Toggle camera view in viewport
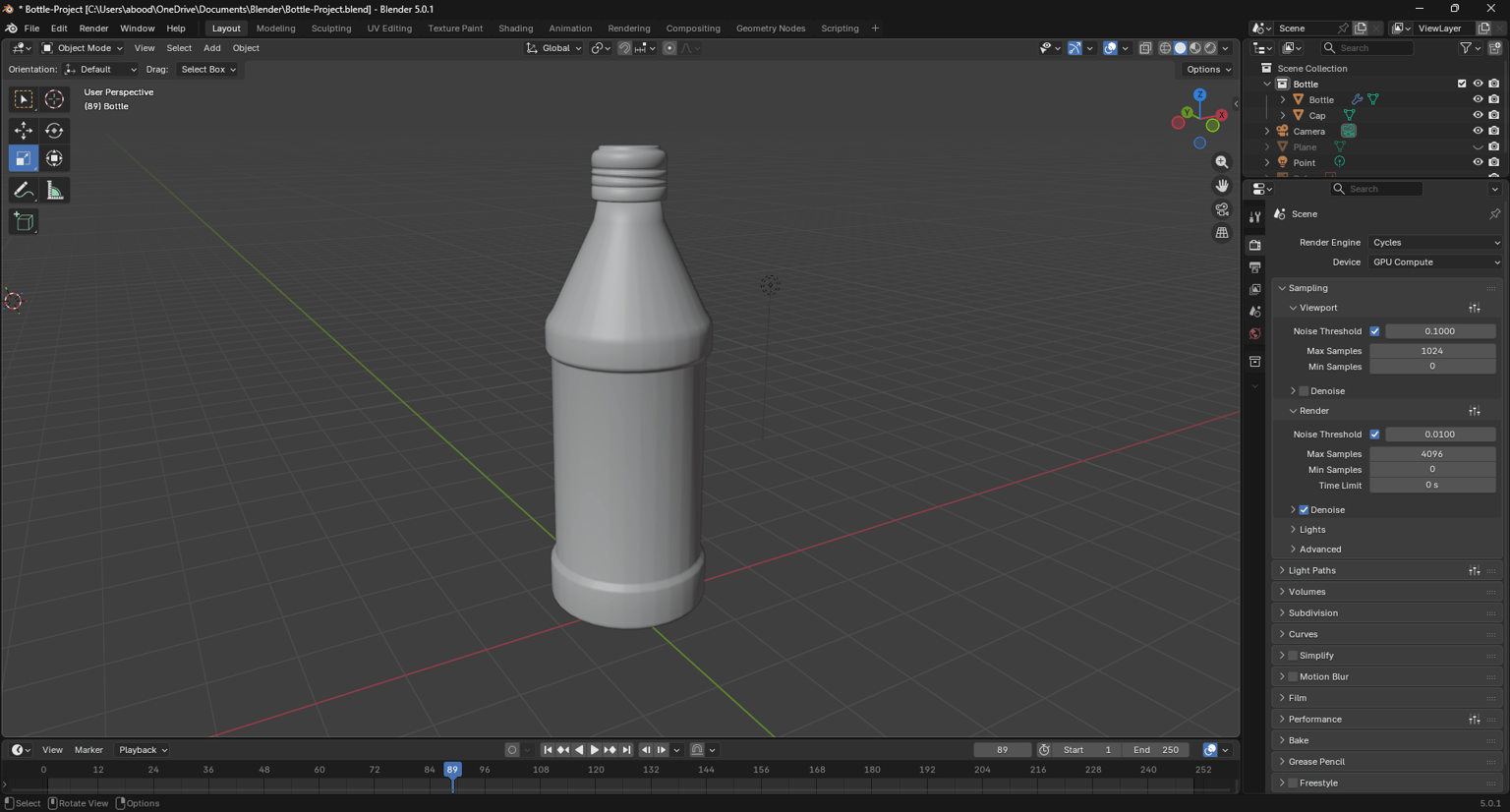The image size is (1510, 812). coord(1222,209)
